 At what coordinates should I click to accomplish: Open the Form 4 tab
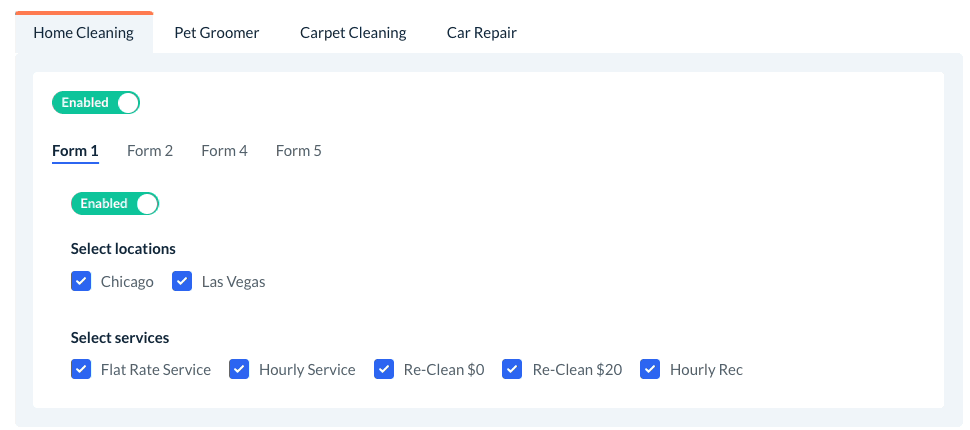pyautogui.click(x=224, y=151)
